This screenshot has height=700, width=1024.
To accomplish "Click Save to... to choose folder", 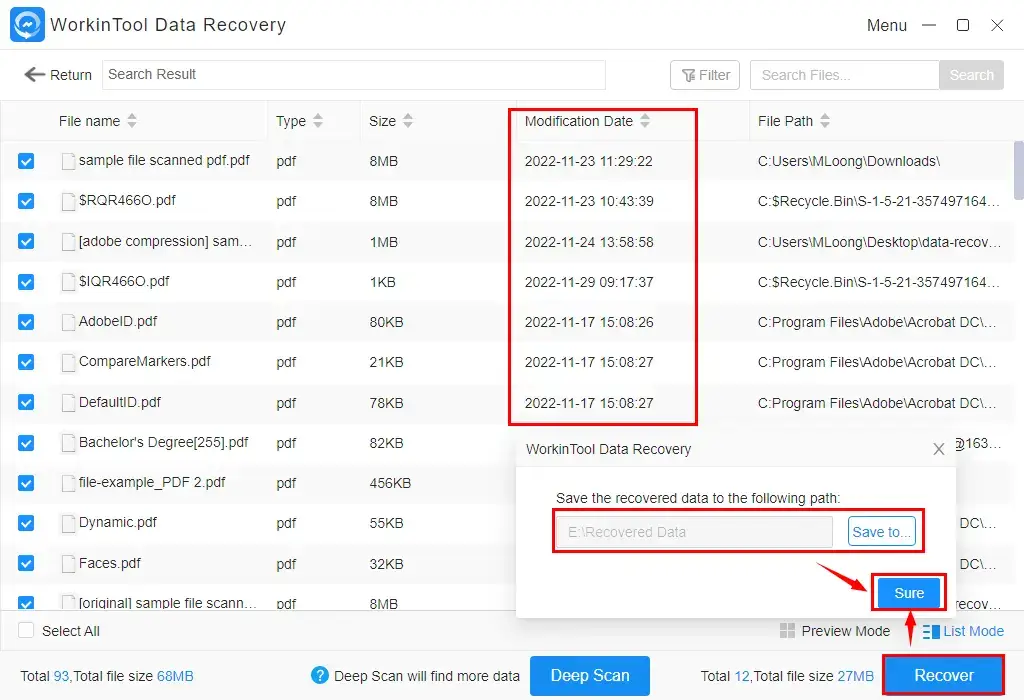I will [882, 532].
